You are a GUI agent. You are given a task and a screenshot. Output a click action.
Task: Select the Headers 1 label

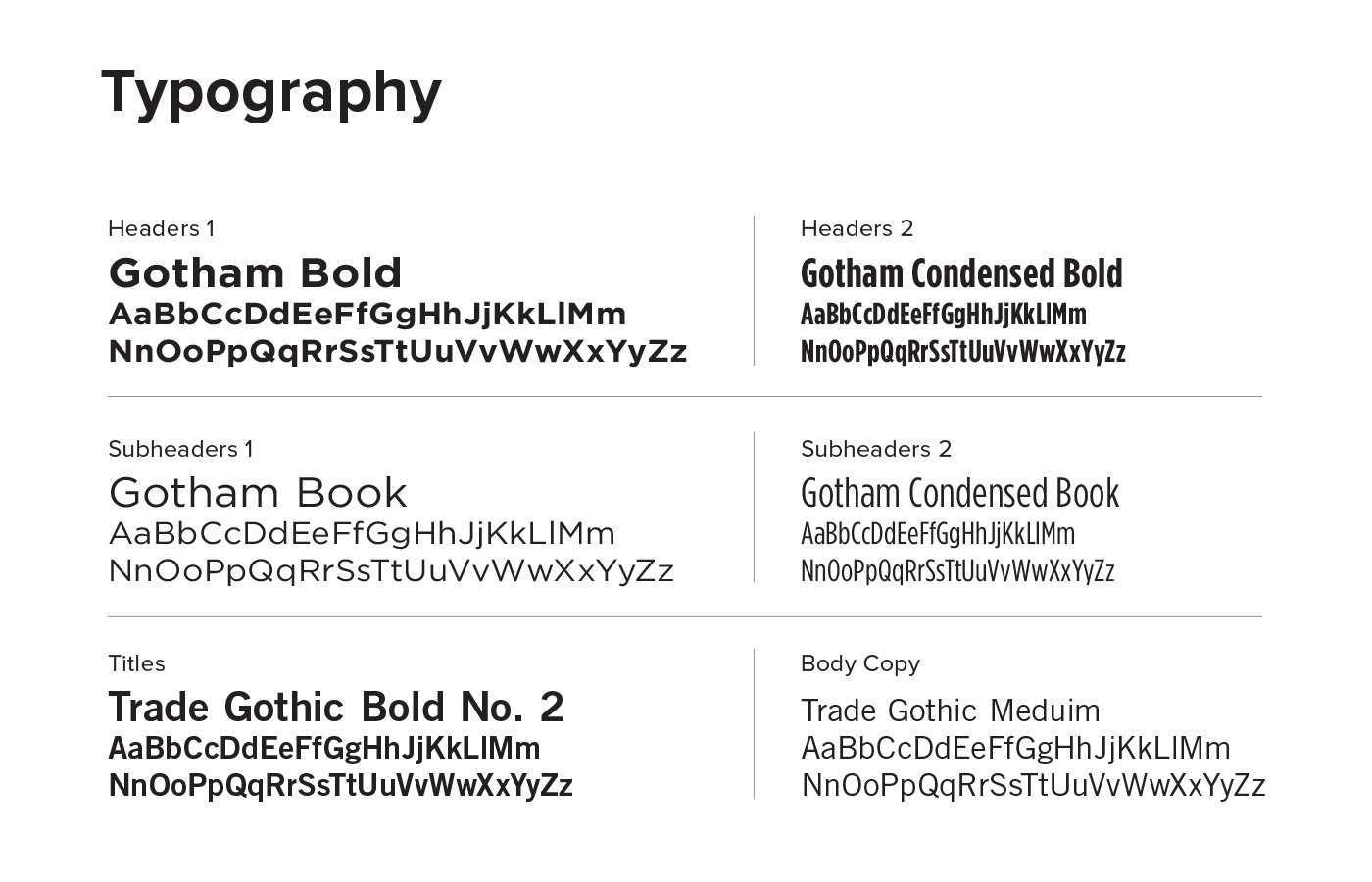tap(162, 228)
